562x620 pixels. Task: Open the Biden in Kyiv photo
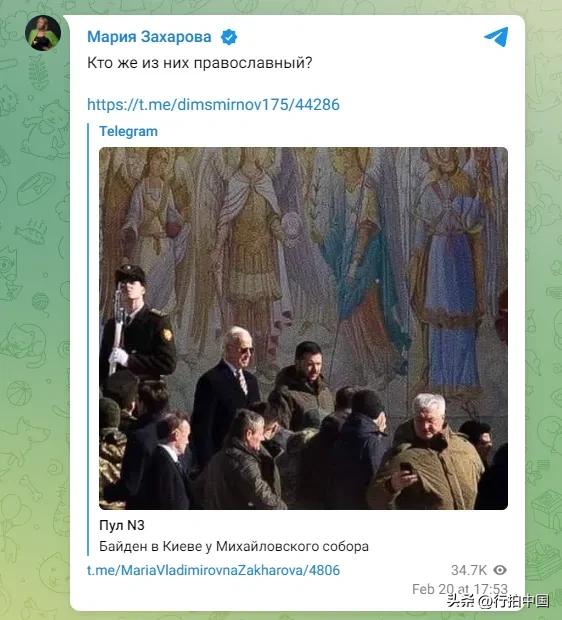303,328
